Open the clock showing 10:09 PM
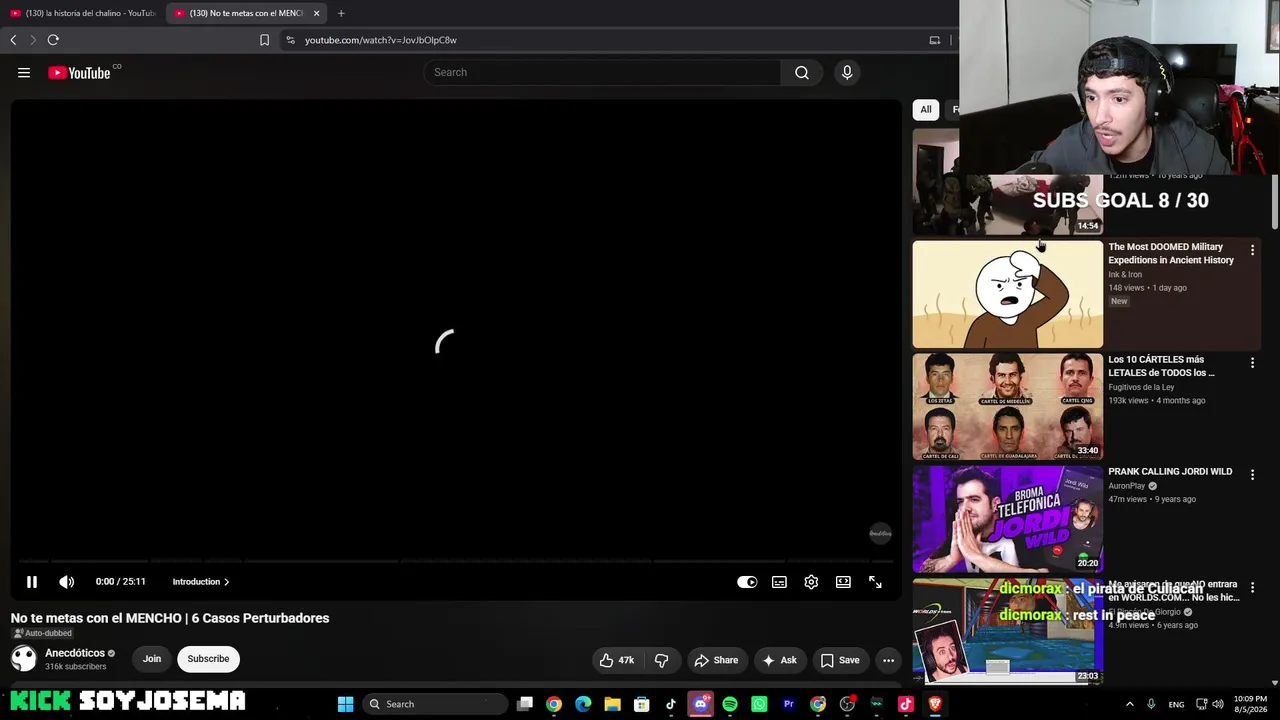The image size is (1280, 720). (1250, 704)
